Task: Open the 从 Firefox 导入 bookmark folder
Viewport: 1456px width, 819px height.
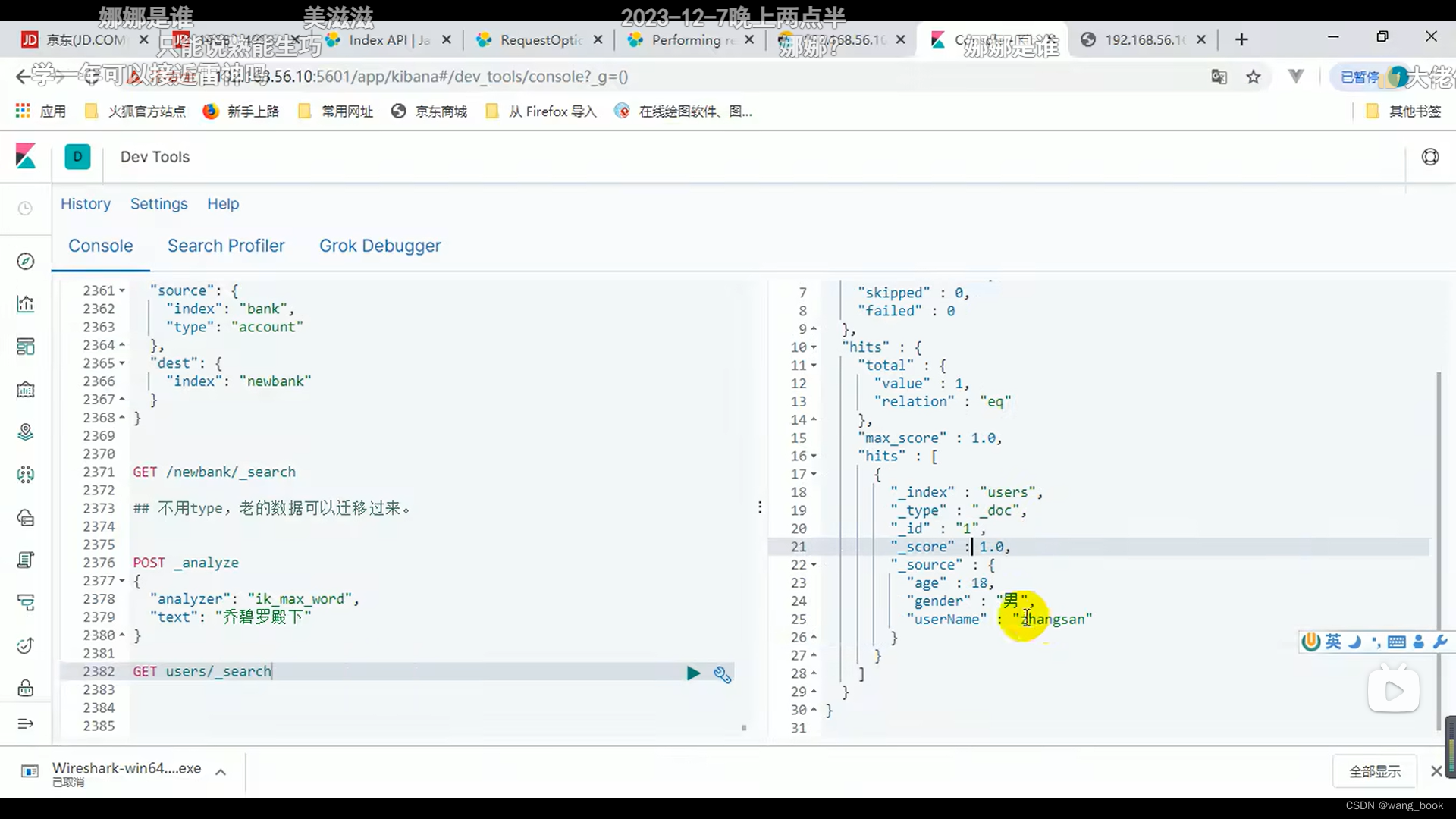Action: tap(541, 111)
